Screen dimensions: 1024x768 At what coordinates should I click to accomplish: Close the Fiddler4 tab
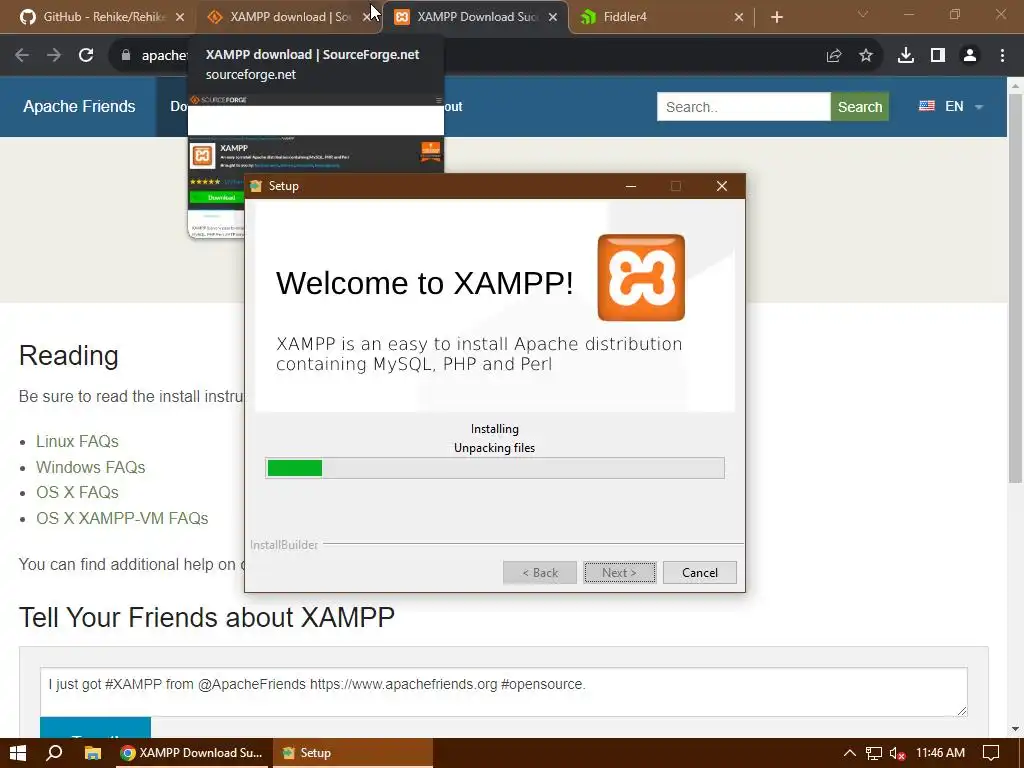click(x=739, y=17)
